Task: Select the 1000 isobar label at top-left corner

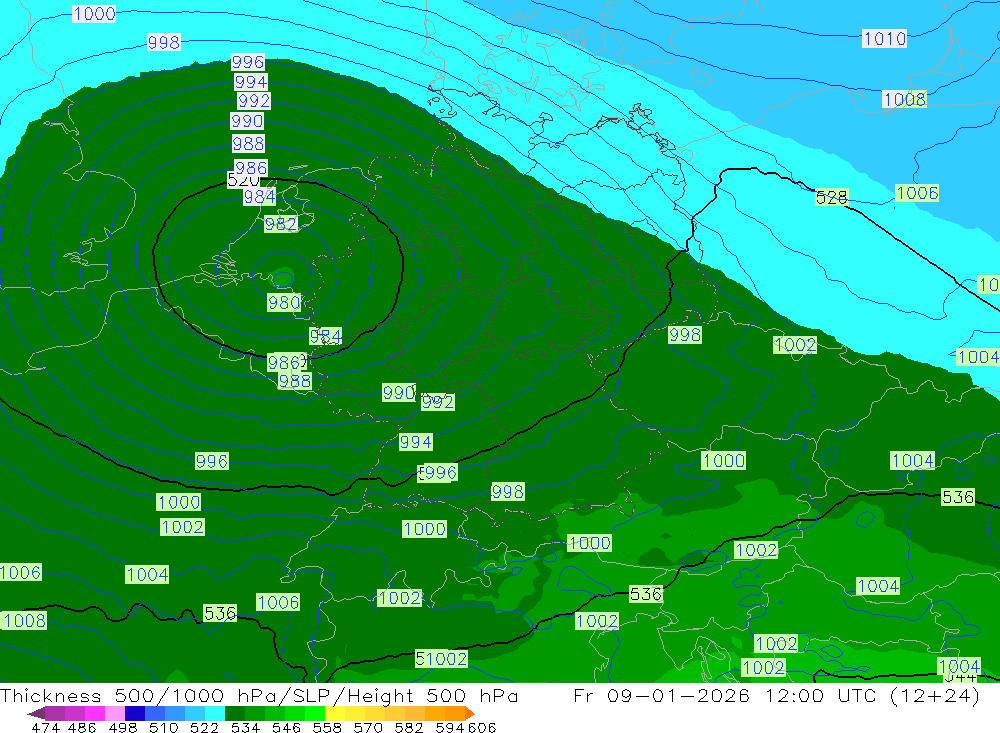Action: click(94, 13)
